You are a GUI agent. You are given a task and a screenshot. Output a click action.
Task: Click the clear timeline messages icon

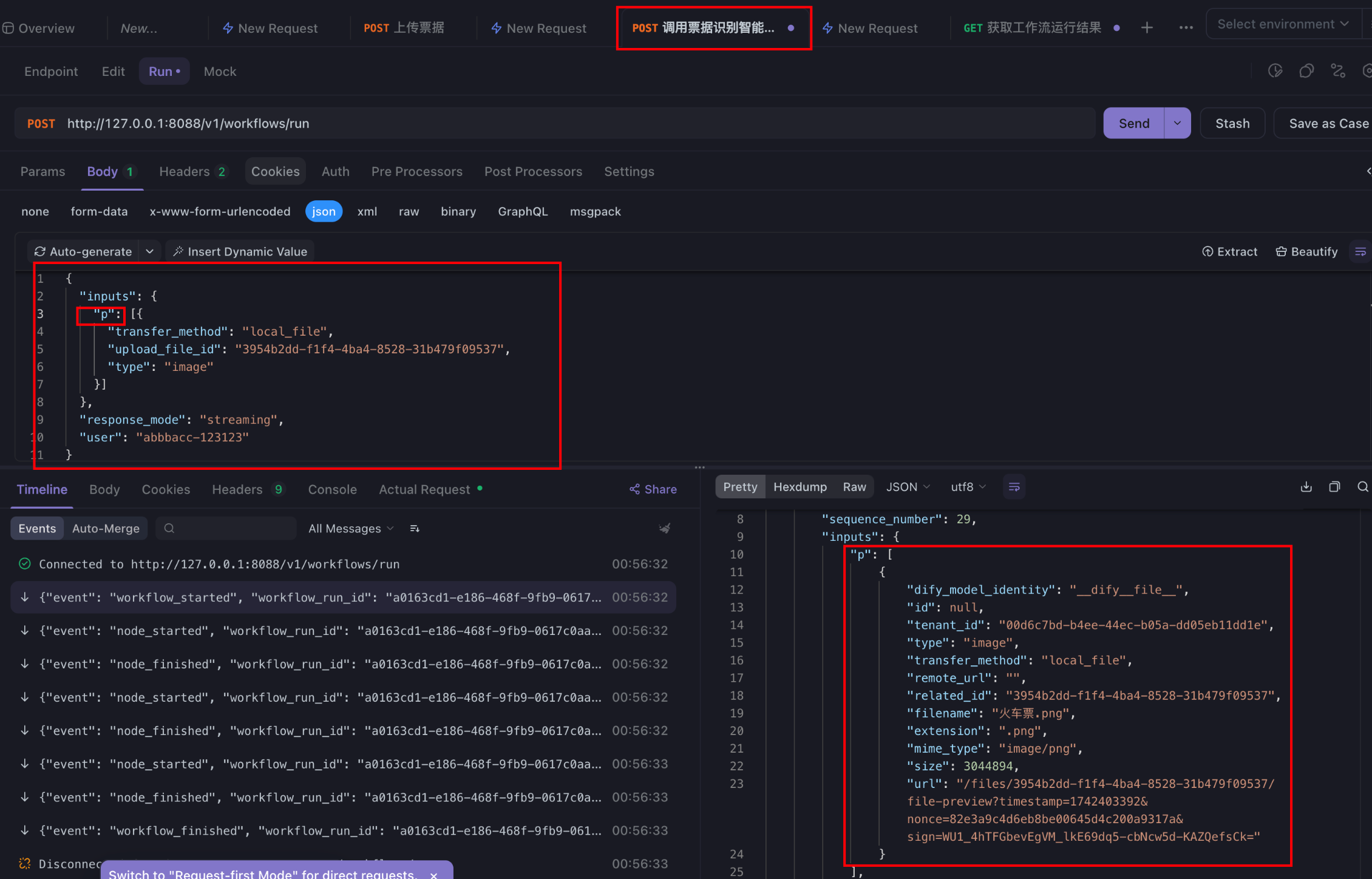point(665,528)
